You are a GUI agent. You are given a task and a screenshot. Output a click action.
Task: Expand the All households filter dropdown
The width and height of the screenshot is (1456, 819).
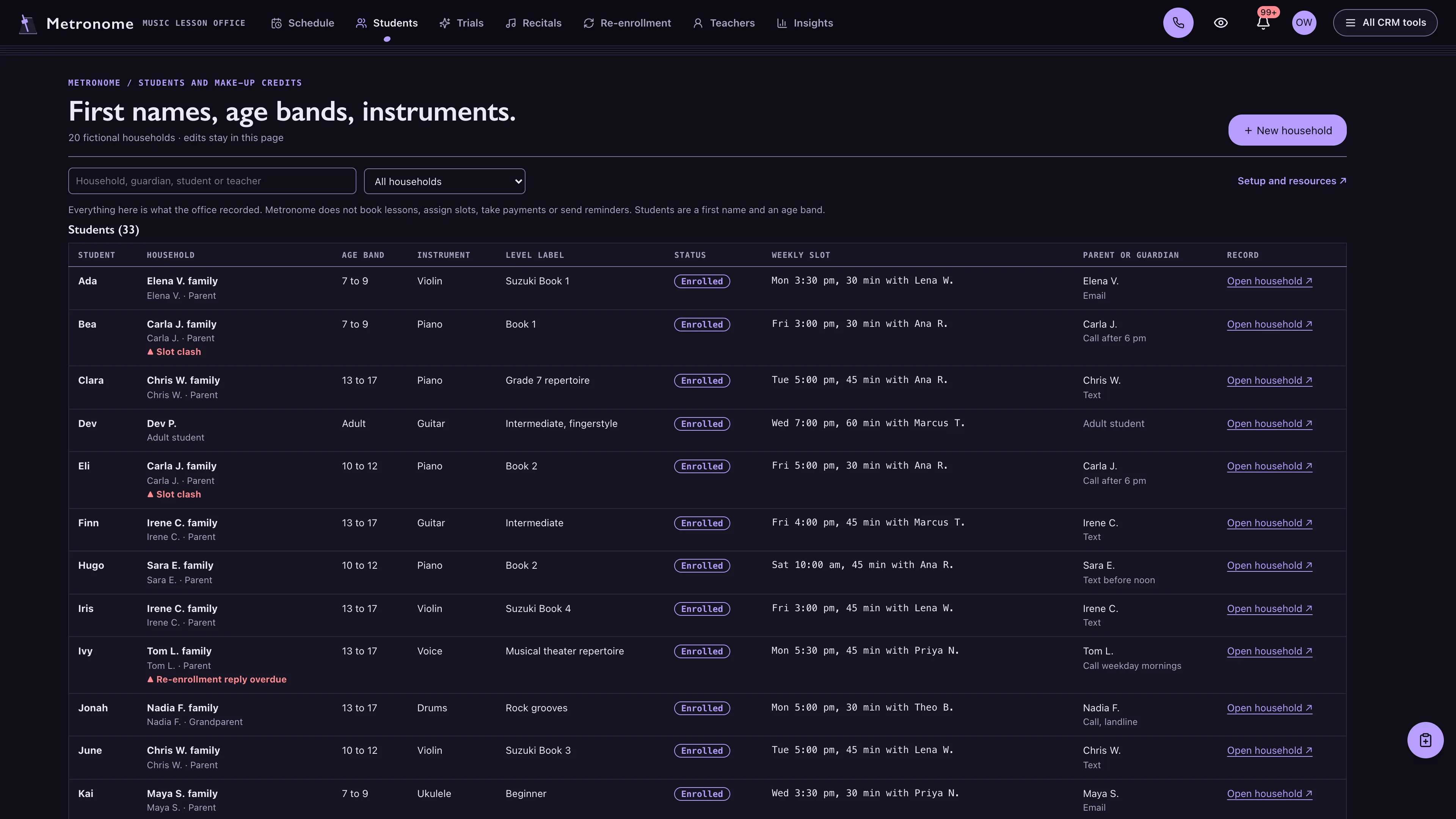click(x=444, y=182)
